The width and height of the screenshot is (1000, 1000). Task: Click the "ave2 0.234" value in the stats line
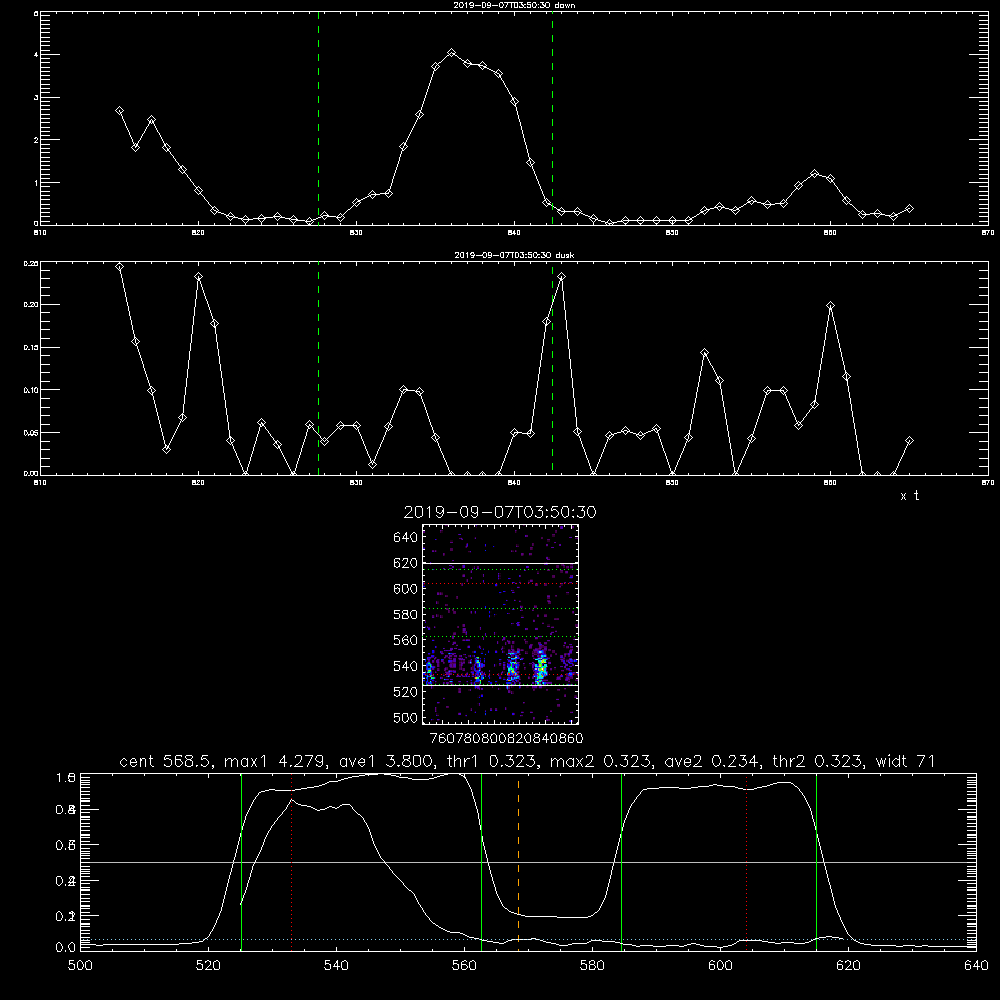712,761
